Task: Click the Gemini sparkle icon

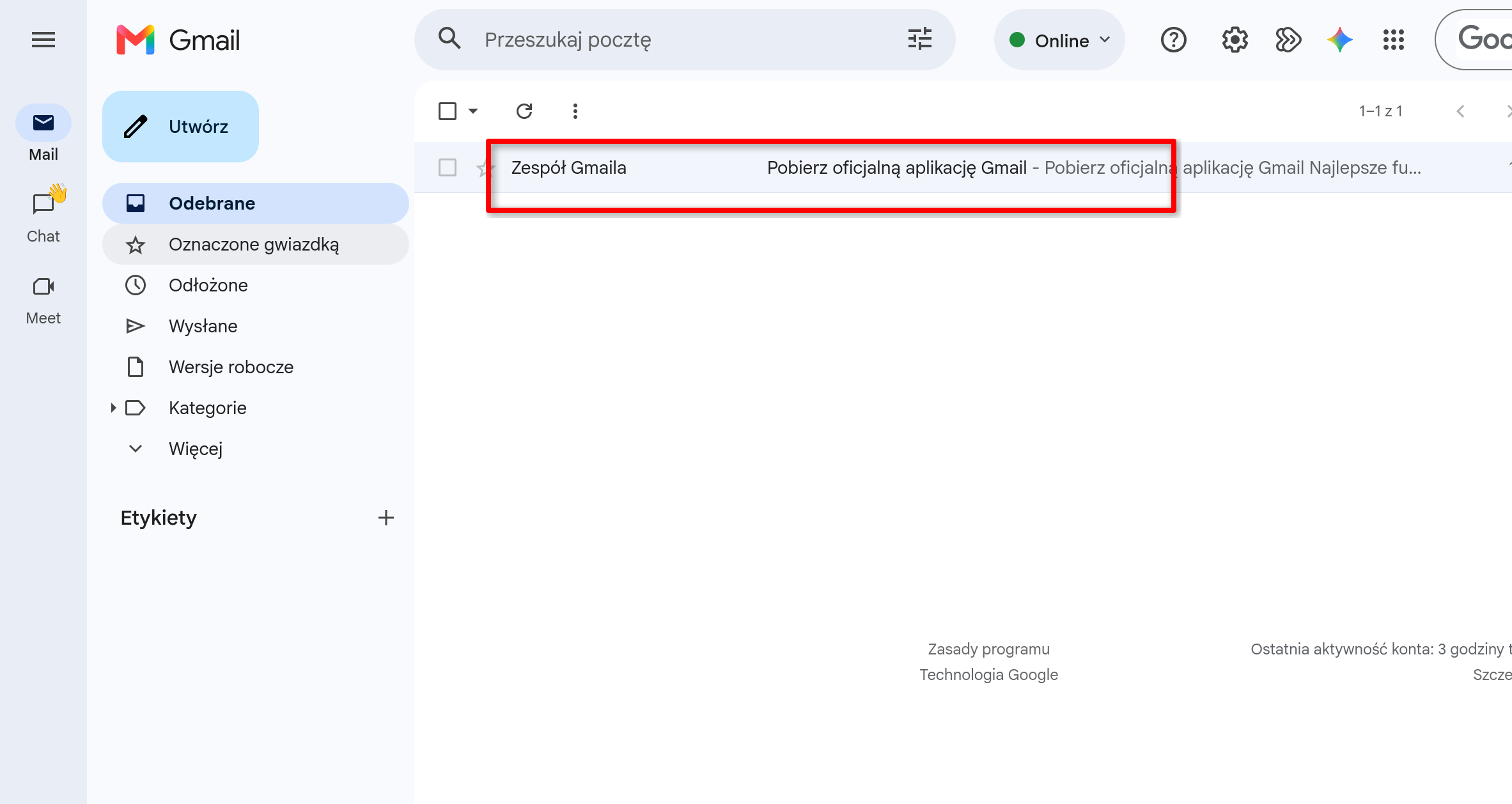Action: pyautogui.click(x=1340, y=40)
